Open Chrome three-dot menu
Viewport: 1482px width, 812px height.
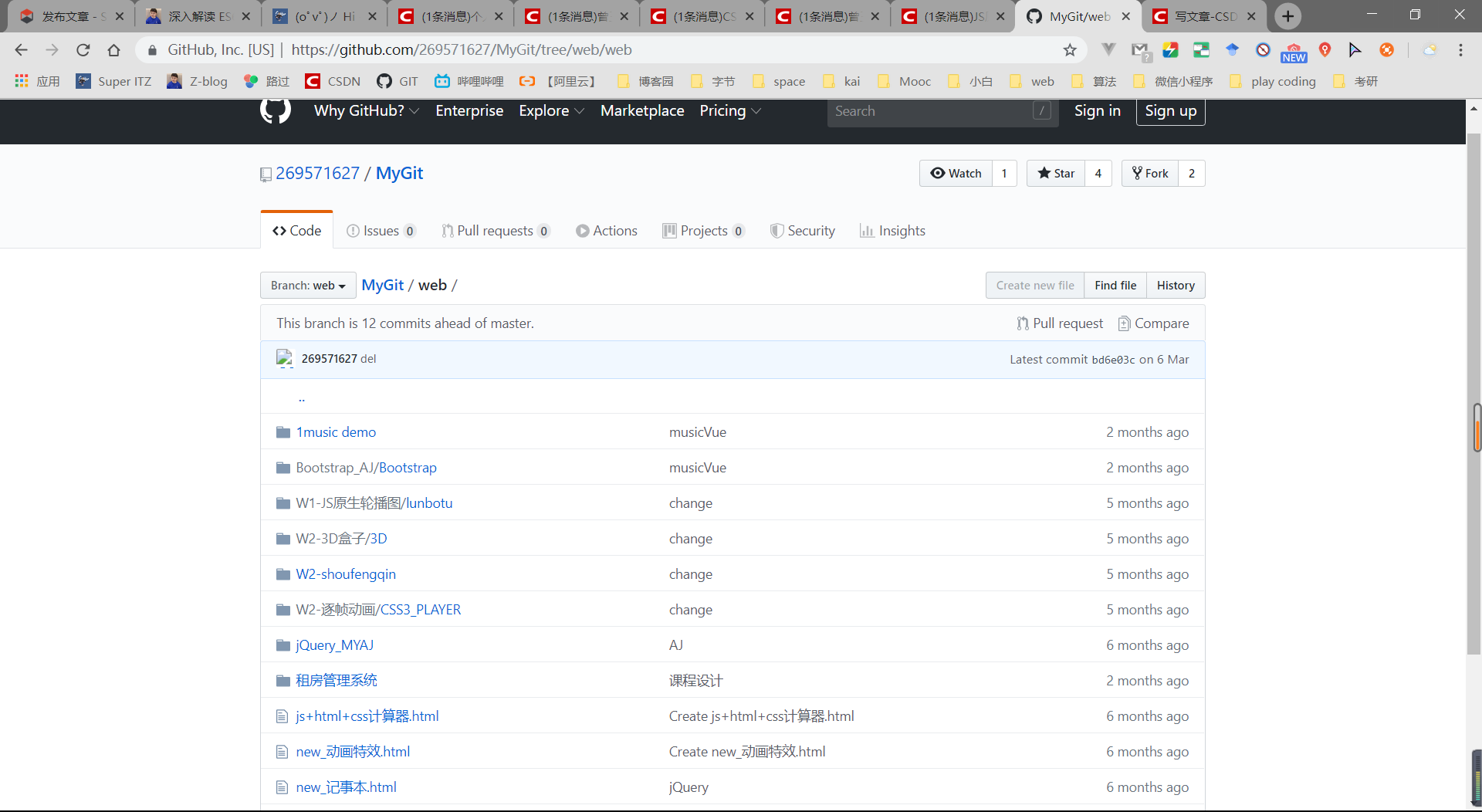(1460, 50)
